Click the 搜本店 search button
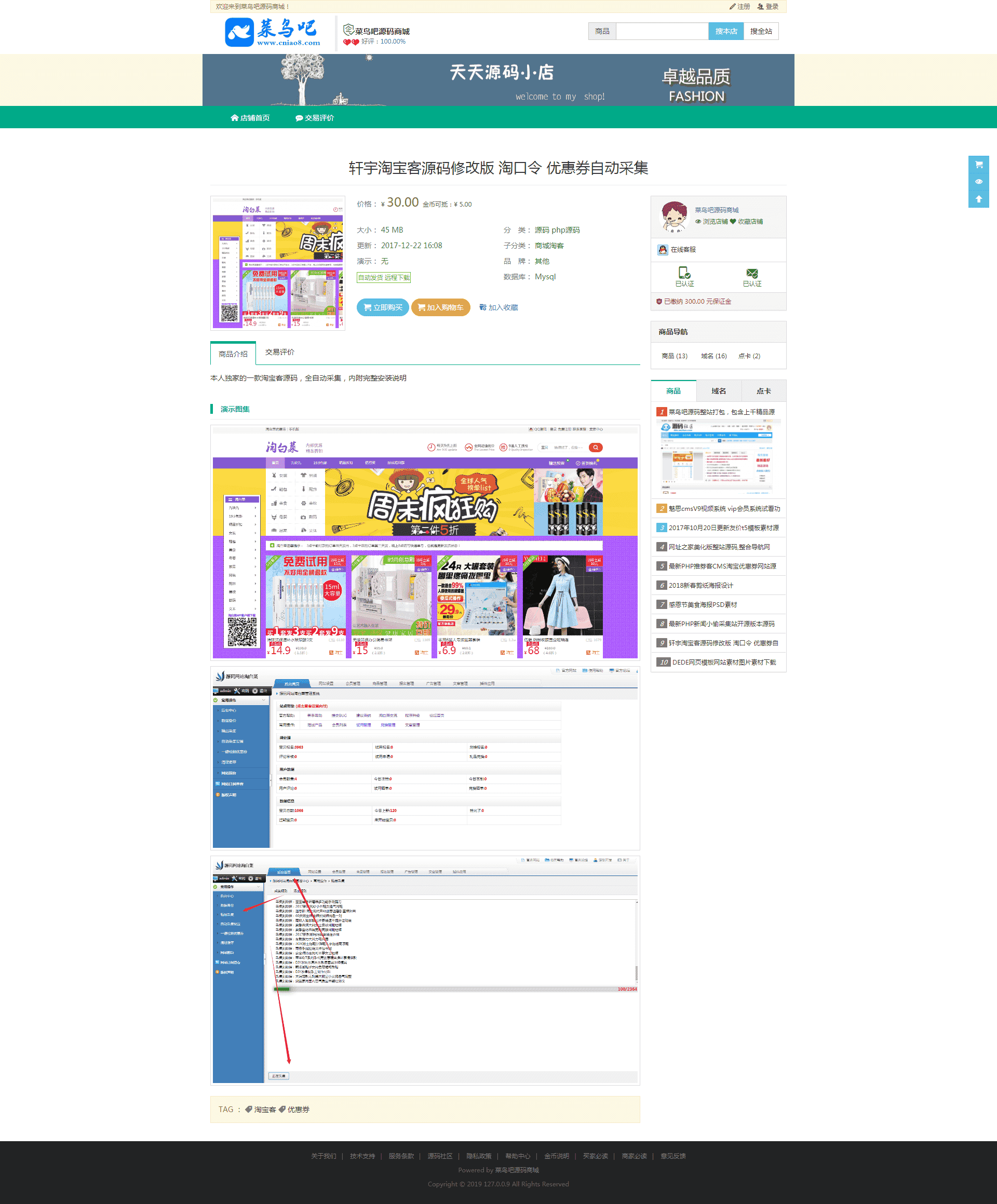This screenshot has height=1204, width=997. coord(726,32)
